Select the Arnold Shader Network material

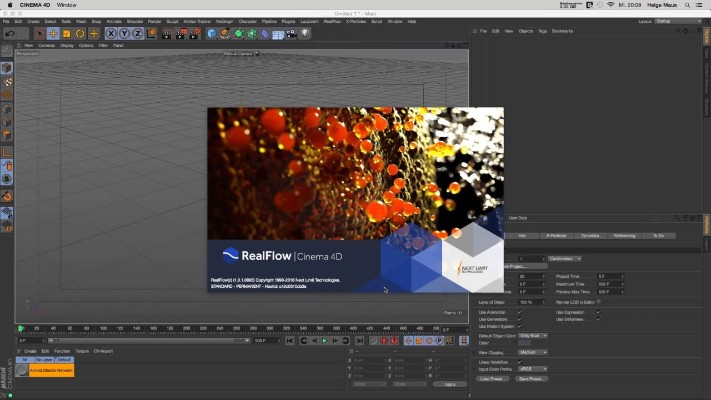(45, 371)
